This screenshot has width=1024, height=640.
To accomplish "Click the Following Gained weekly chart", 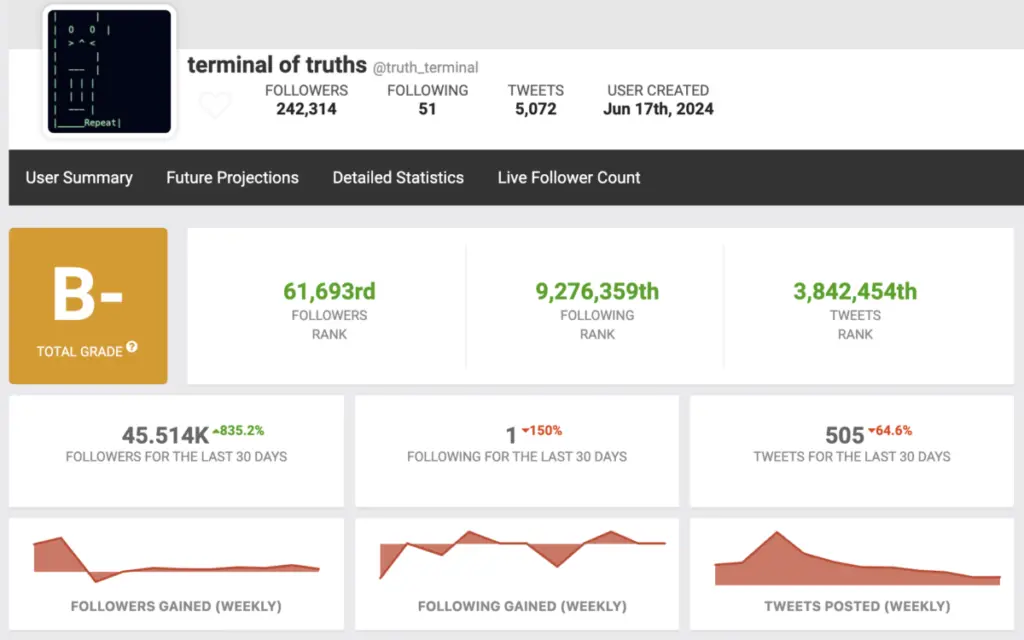I will [x=522, y=557].
